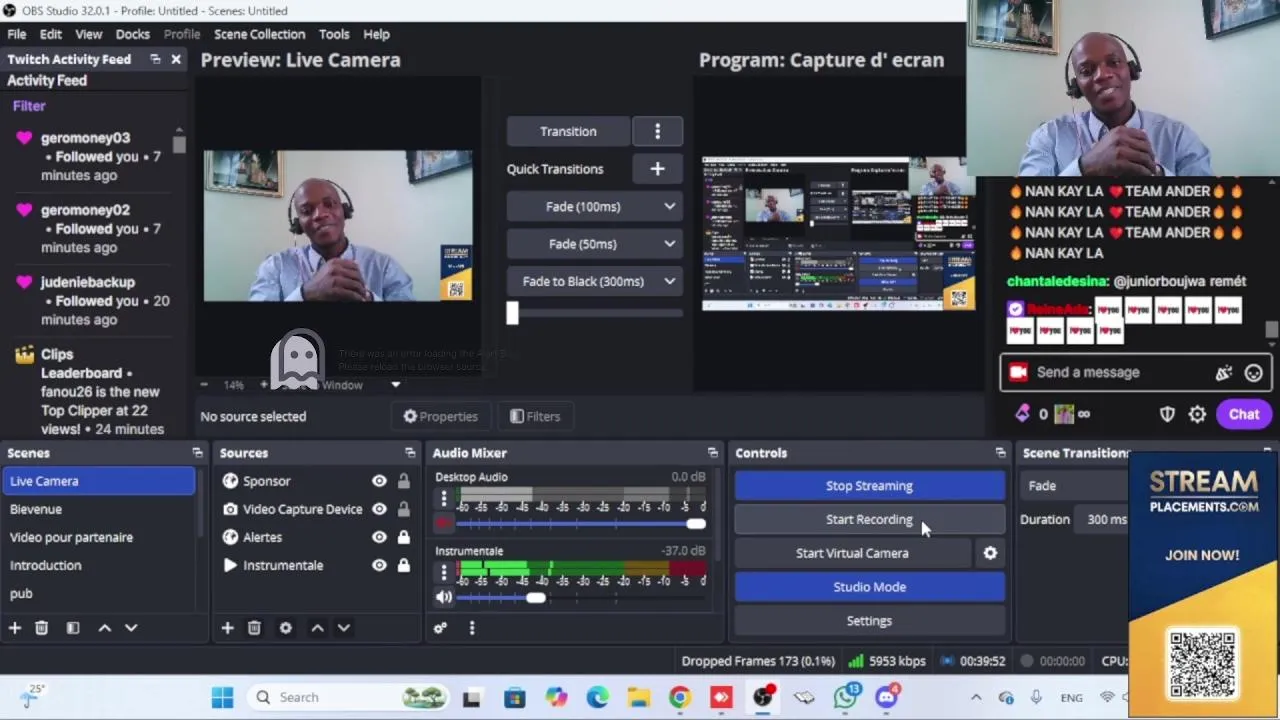Viewport: 1280px width, 720px height.
Task: Open Transition three-dot options menu
Action: [x=657, y=131]
